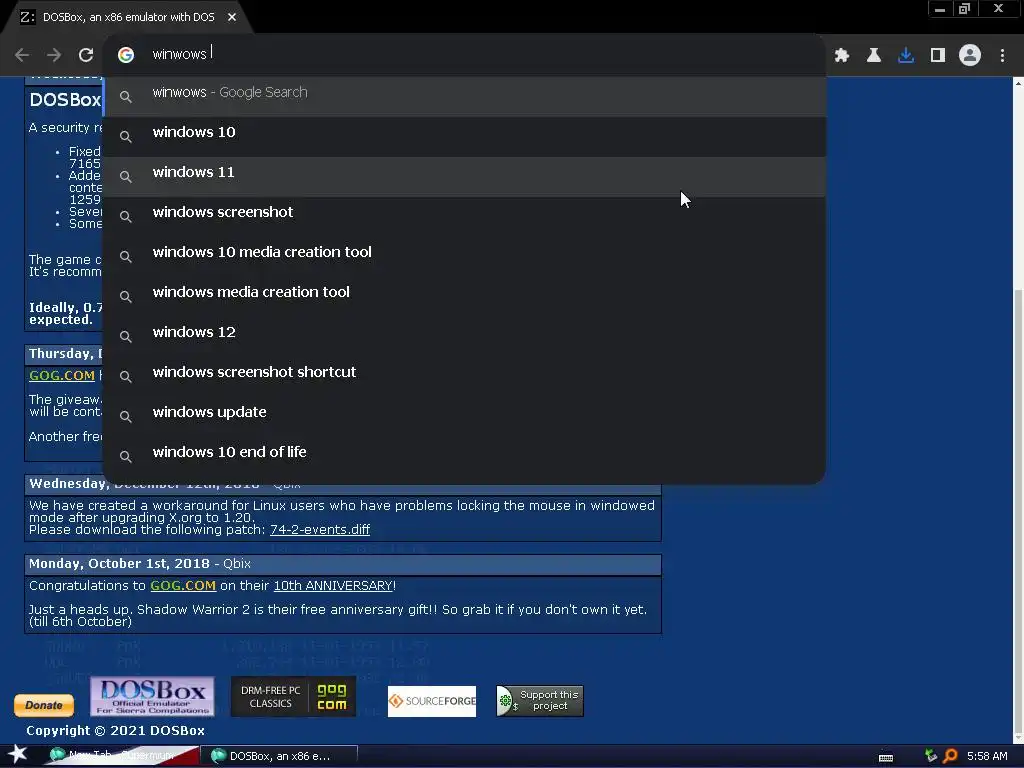This screenshot has width=1024, height=768.
Task: Pick 'windows 10 end of life' suggestion
Action: pyautogui.click(x=465, y=456)
